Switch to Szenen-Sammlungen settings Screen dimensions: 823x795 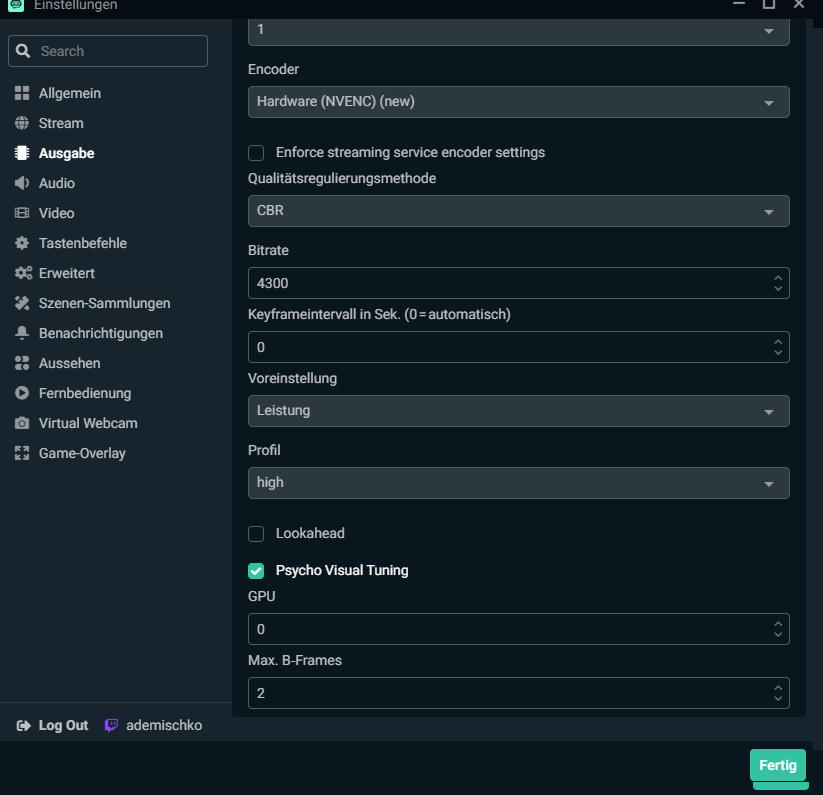(x=104, y=303)
